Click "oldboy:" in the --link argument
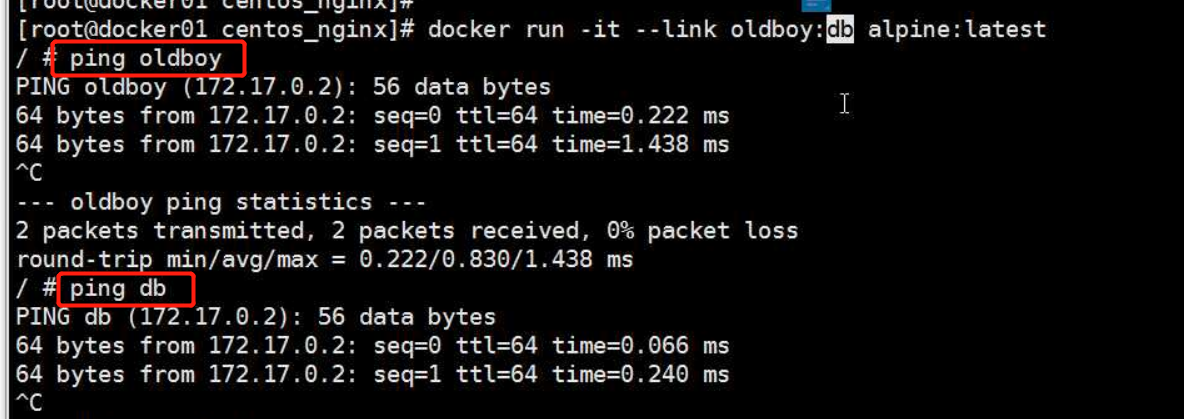1184x419 pixels. click(778, 30)
